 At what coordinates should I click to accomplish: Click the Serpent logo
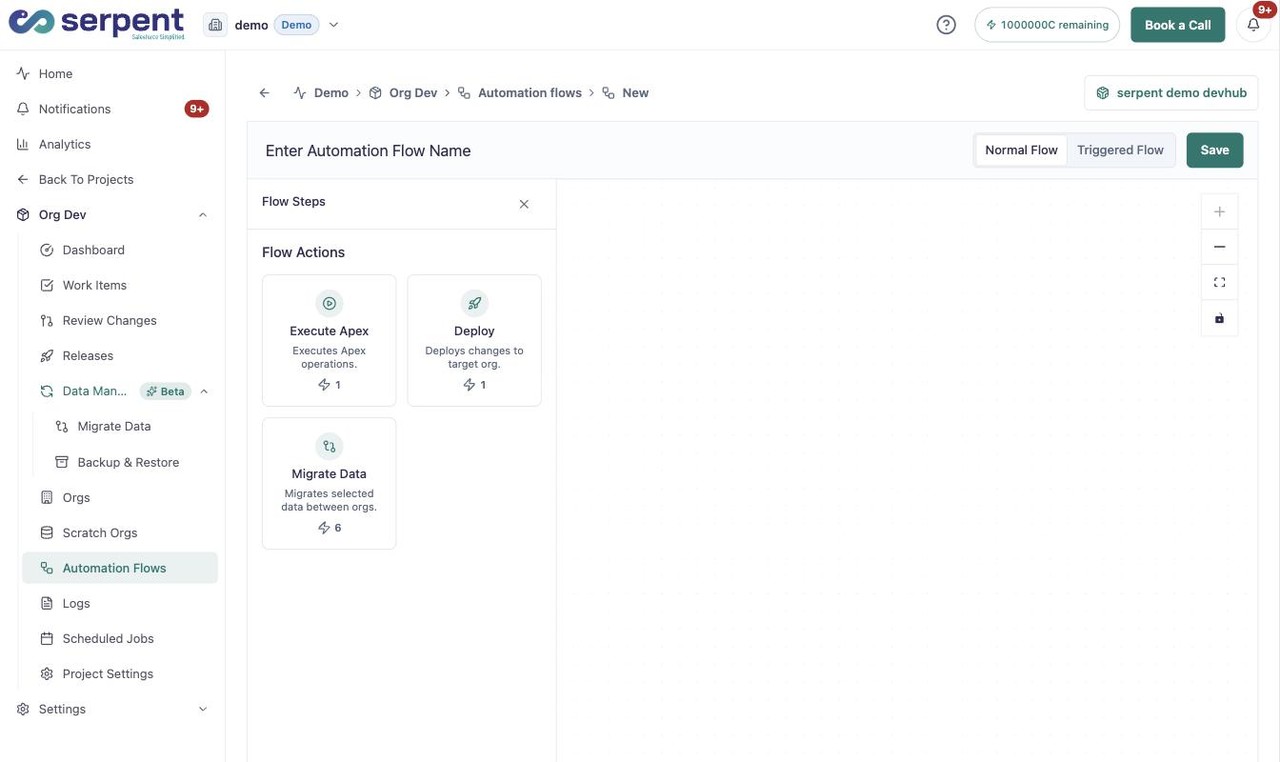point(97,24)
